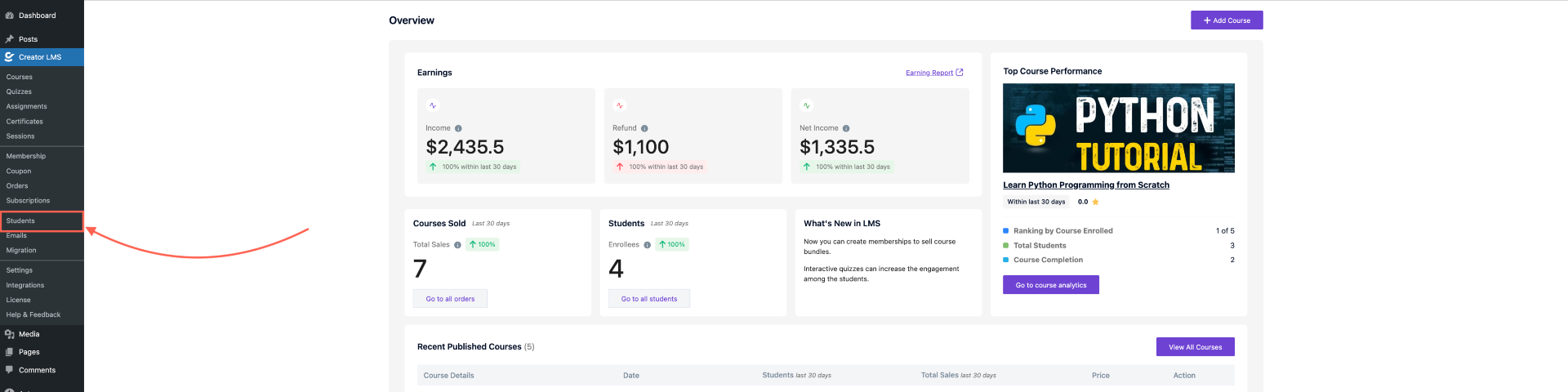Click the star rating icon under course title
The width and height of the screenshot is (1568, 392).
pos(1095,202)
